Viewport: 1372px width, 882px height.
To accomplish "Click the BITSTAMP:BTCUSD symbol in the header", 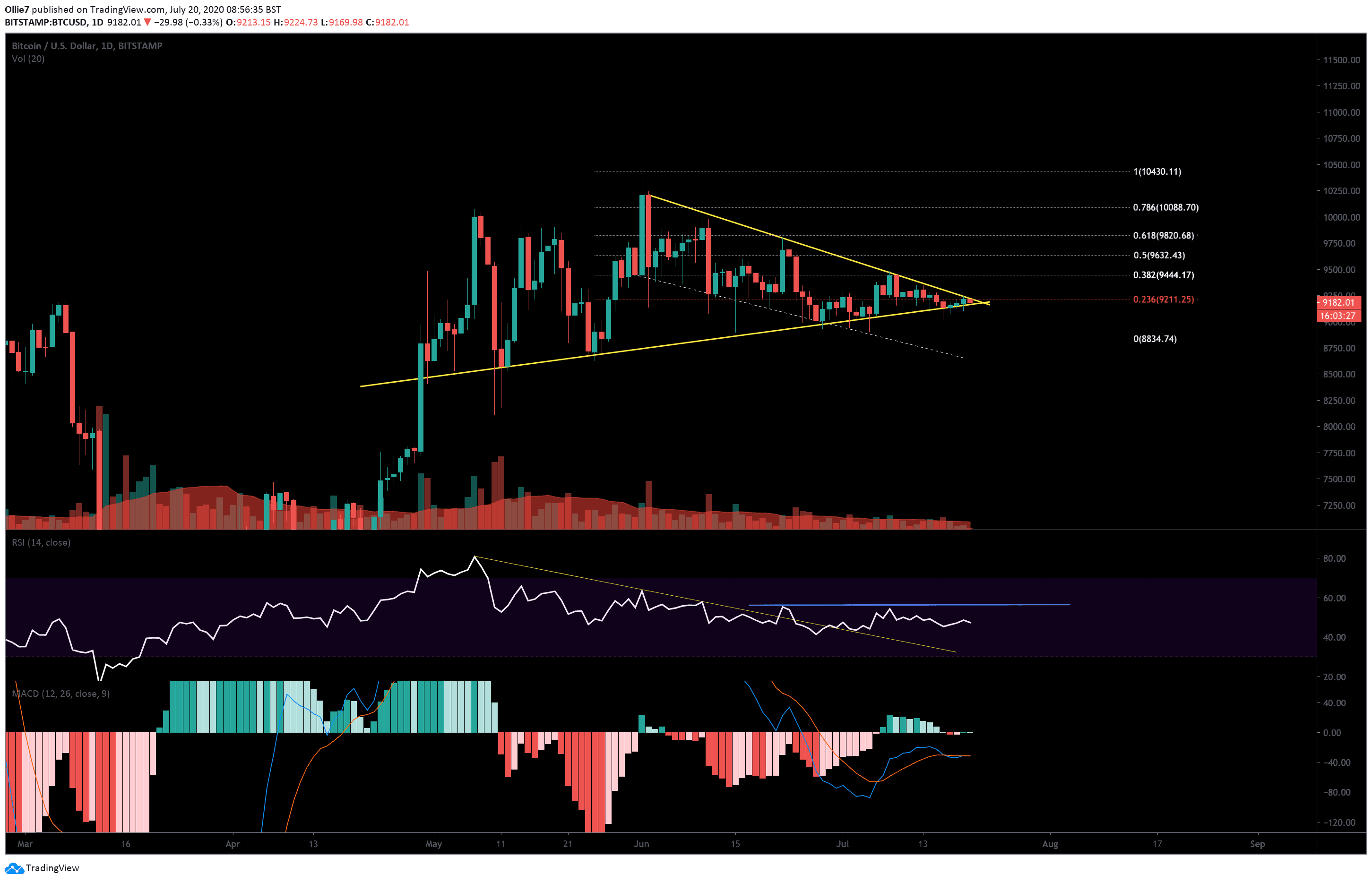I will 46,22.
